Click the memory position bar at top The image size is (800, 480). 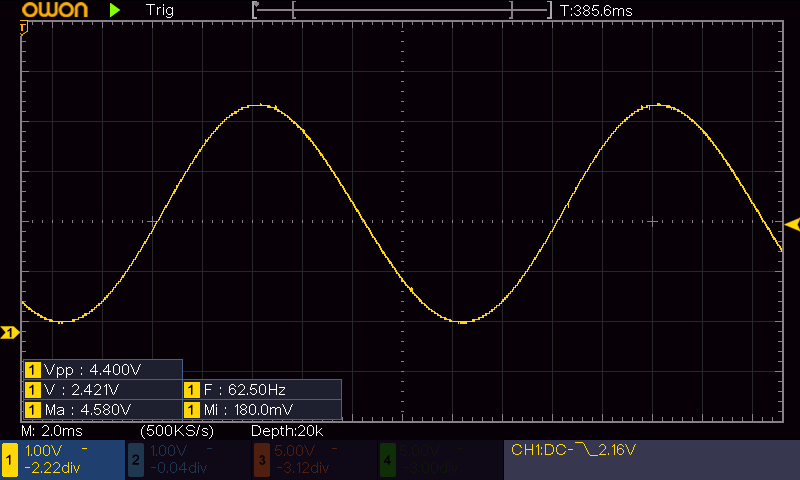[x=402, y=10]
